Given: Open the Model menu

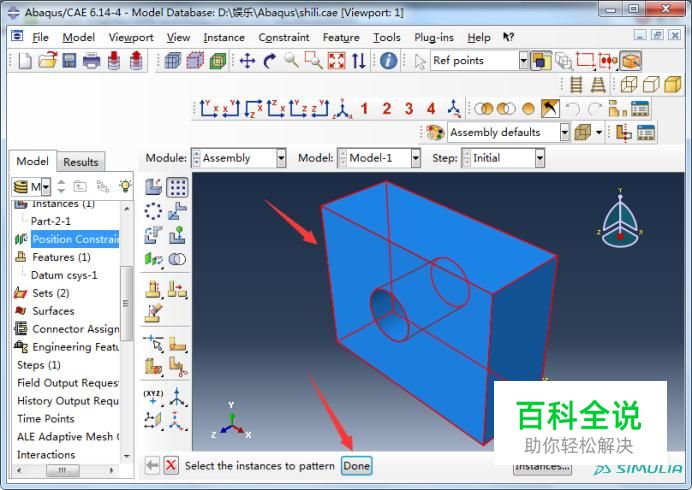Looking at the screenshot, I should point(79,38).
